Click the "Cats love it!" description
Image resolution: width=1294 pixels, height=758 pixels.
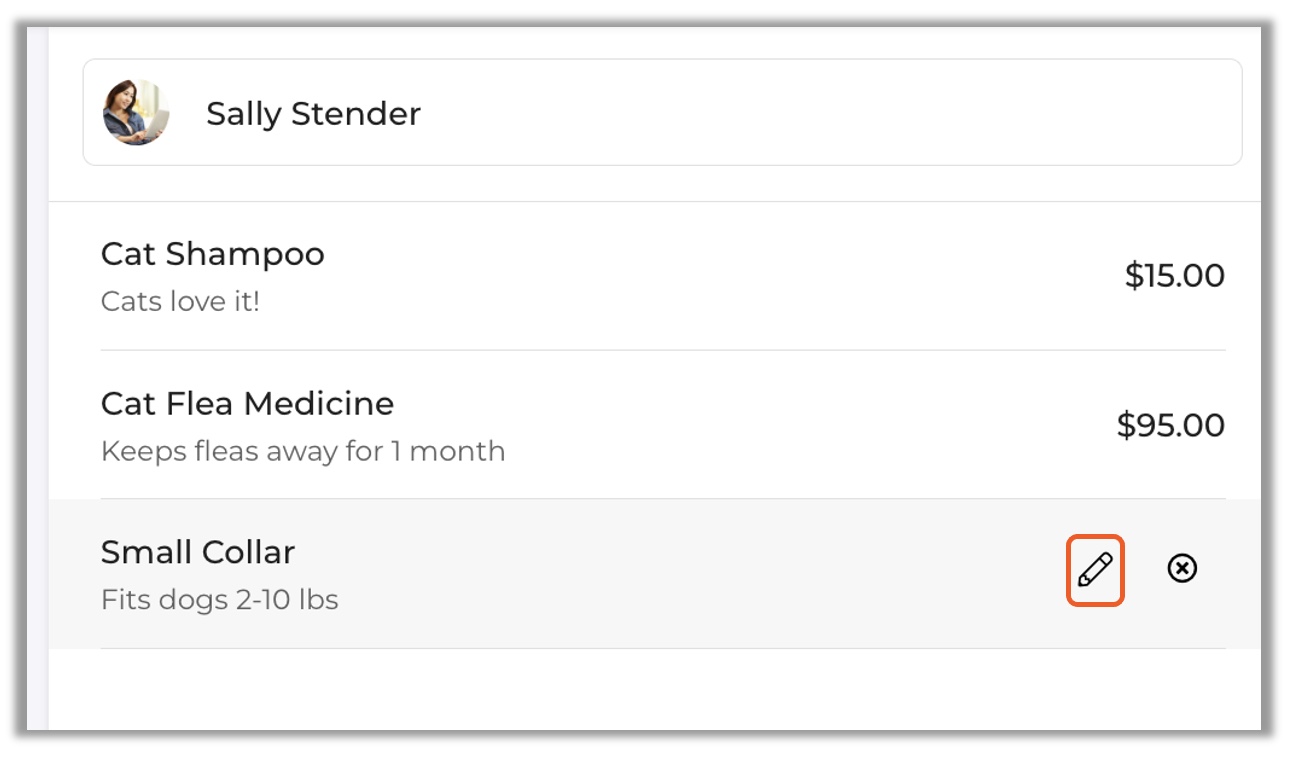180,302
